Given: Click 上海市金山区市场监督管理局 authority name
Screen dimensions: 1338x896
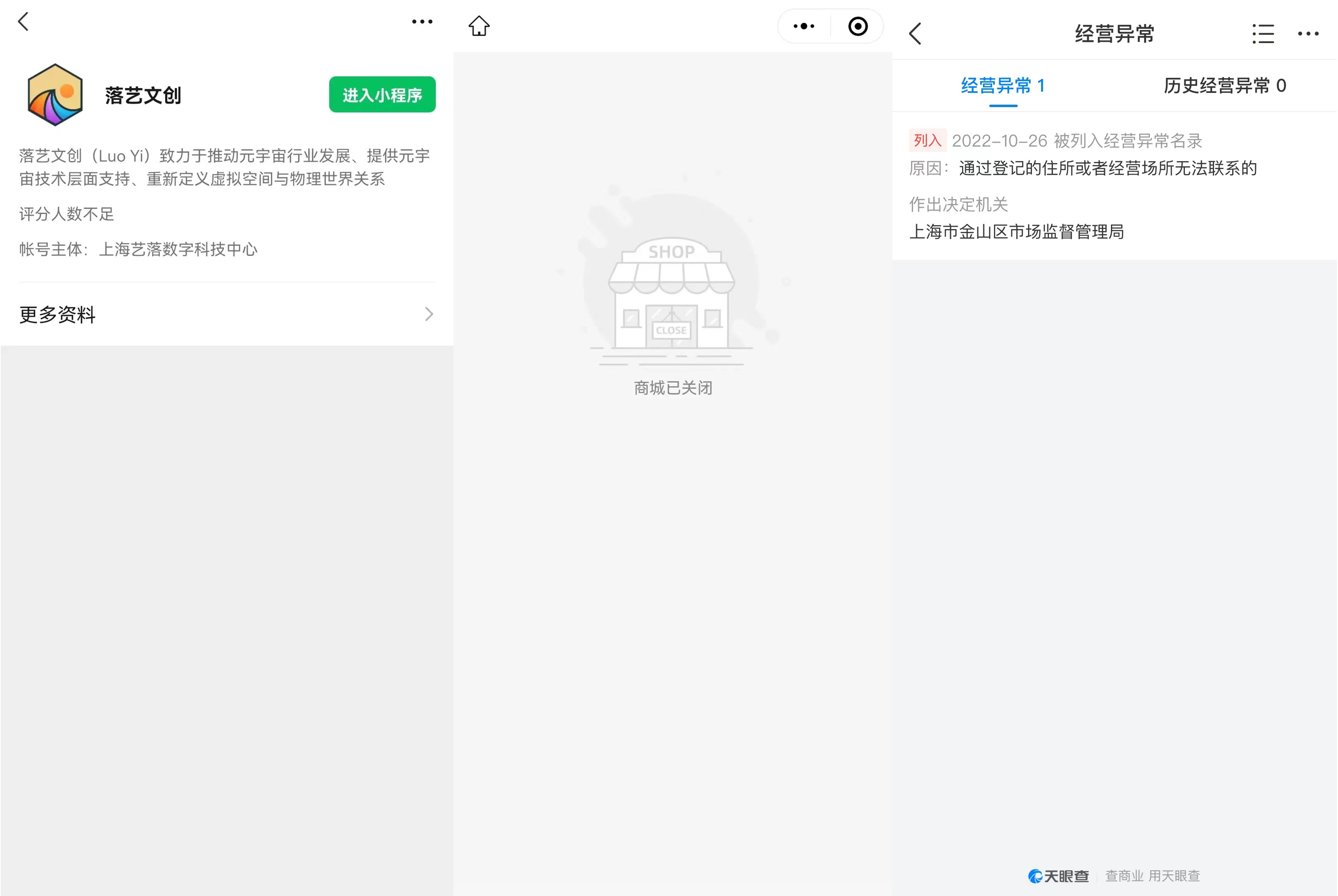Looking at the screenshot, I should click(x=1017, y=231).
